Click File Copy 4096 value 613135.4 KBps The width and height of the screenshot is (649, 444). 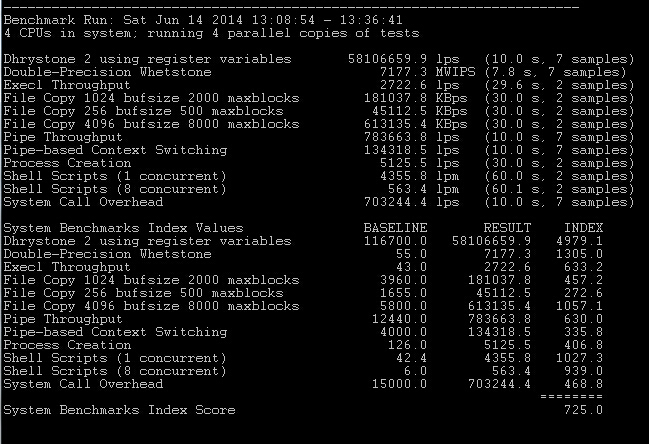point(416,124)
